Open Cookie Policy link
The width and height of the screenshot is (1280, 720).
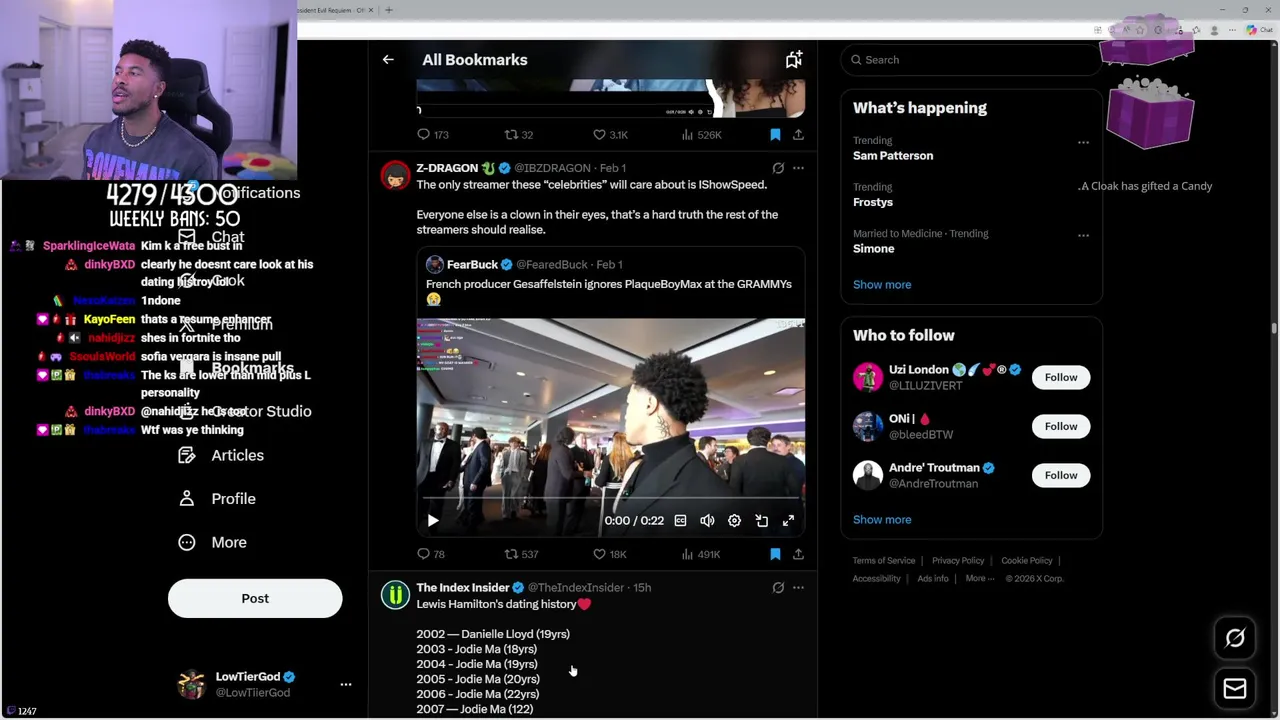click(x=1027, y=561)
